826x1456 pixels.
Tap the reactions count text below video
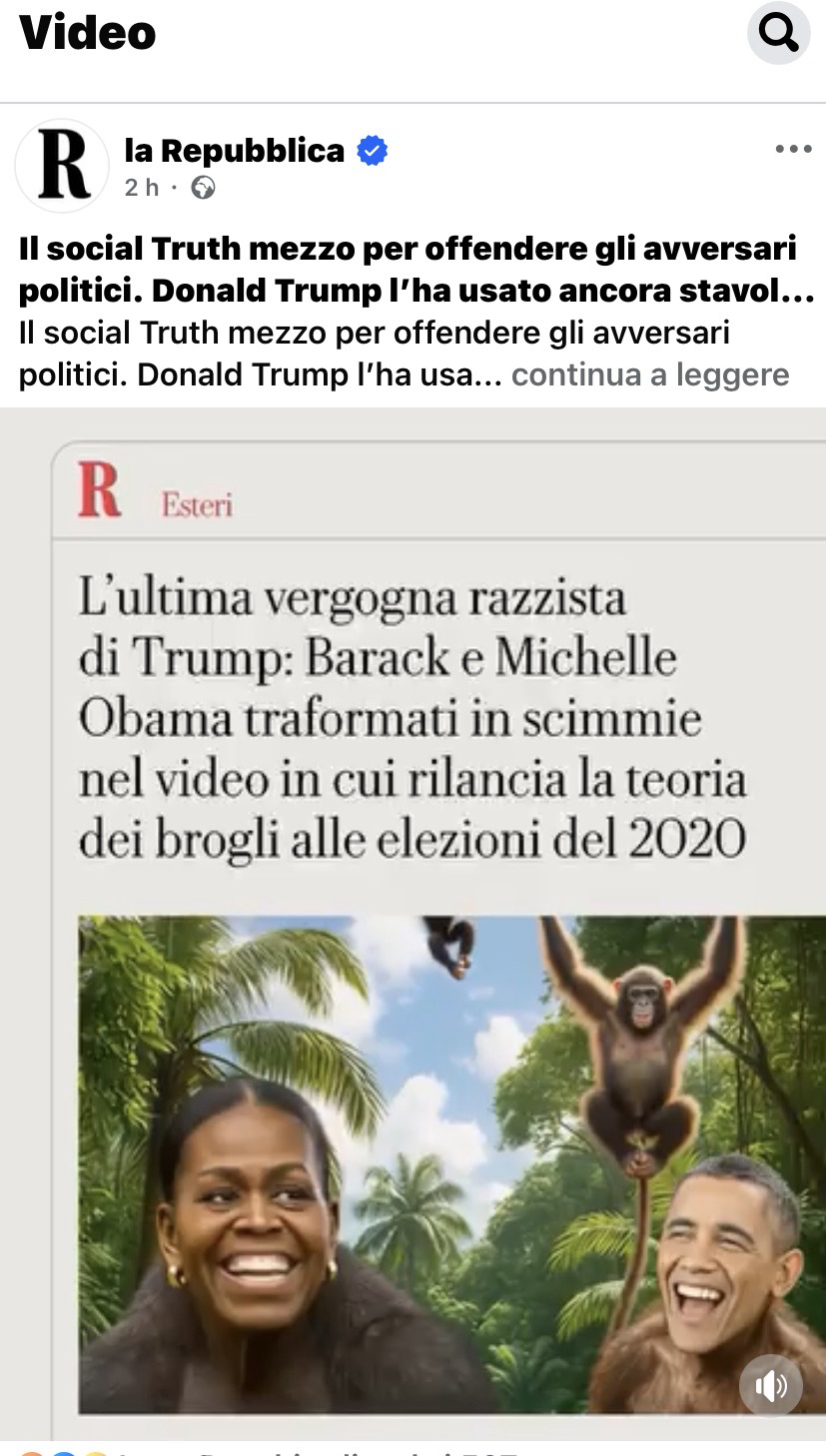click(x=320, y=1451)
